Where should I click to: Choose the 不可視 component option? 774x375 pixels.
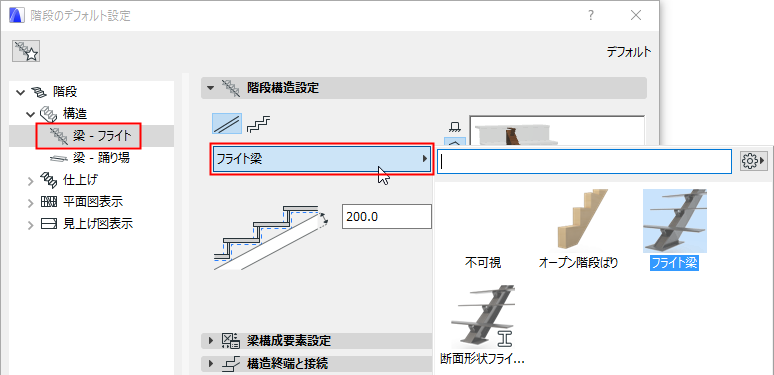tap(483, 262)
